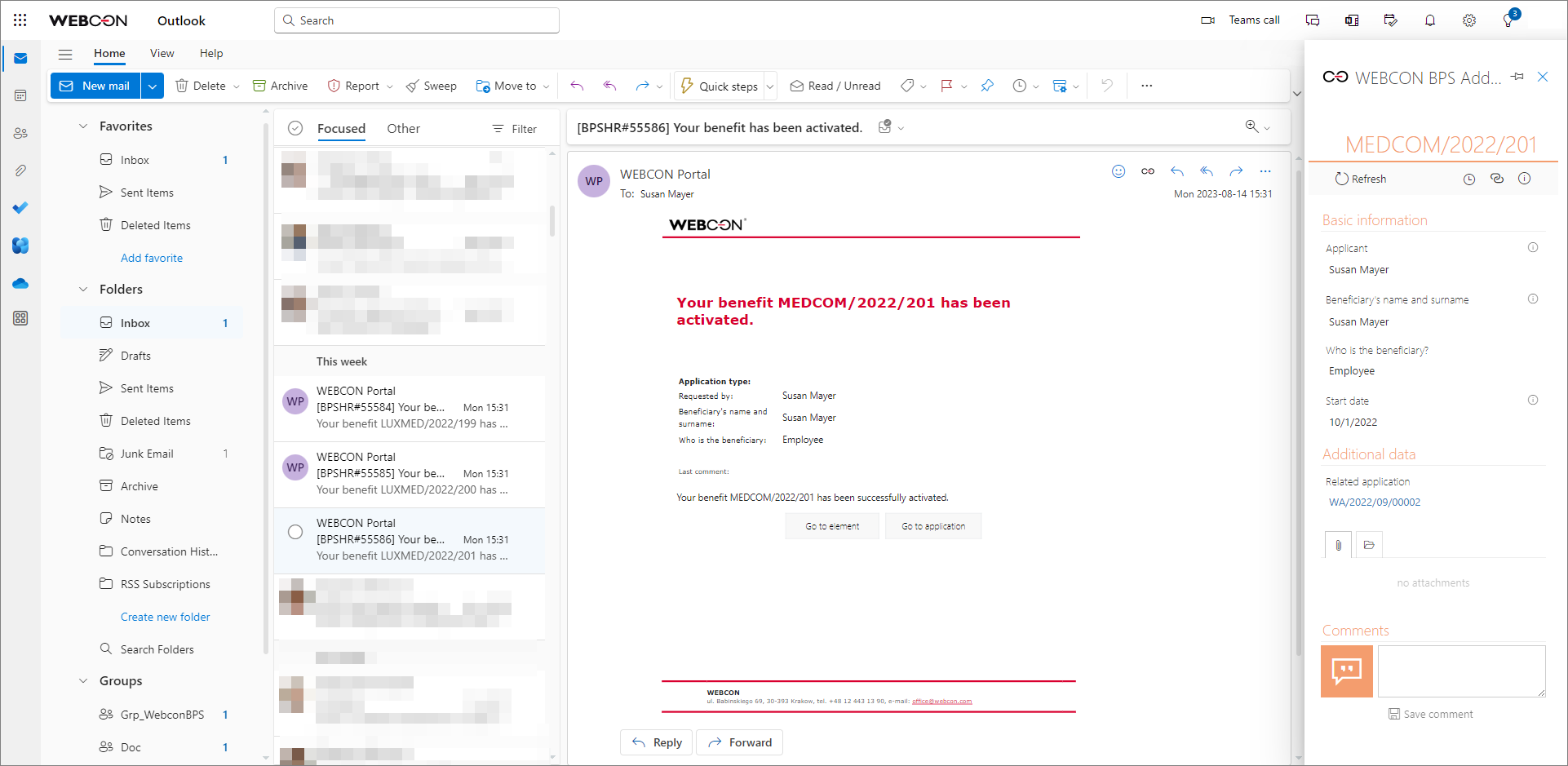Click the Comments text area
Screen dimensions: 1568x766
coord(1462,671)
